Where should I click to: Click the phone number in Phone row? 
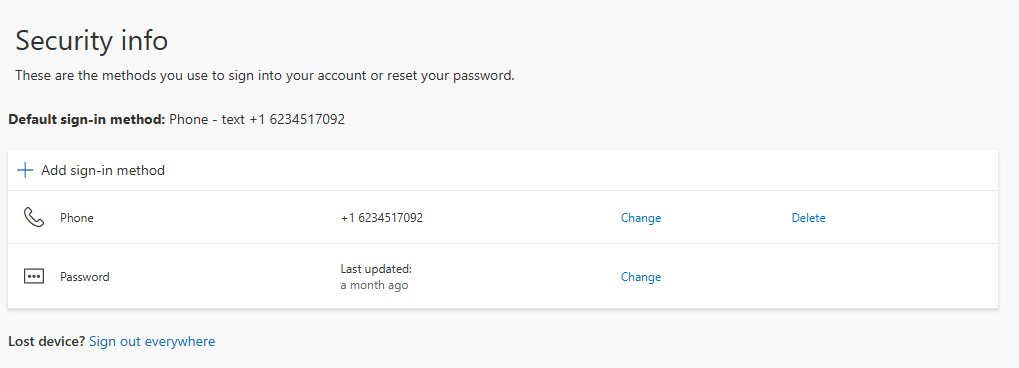381,218
